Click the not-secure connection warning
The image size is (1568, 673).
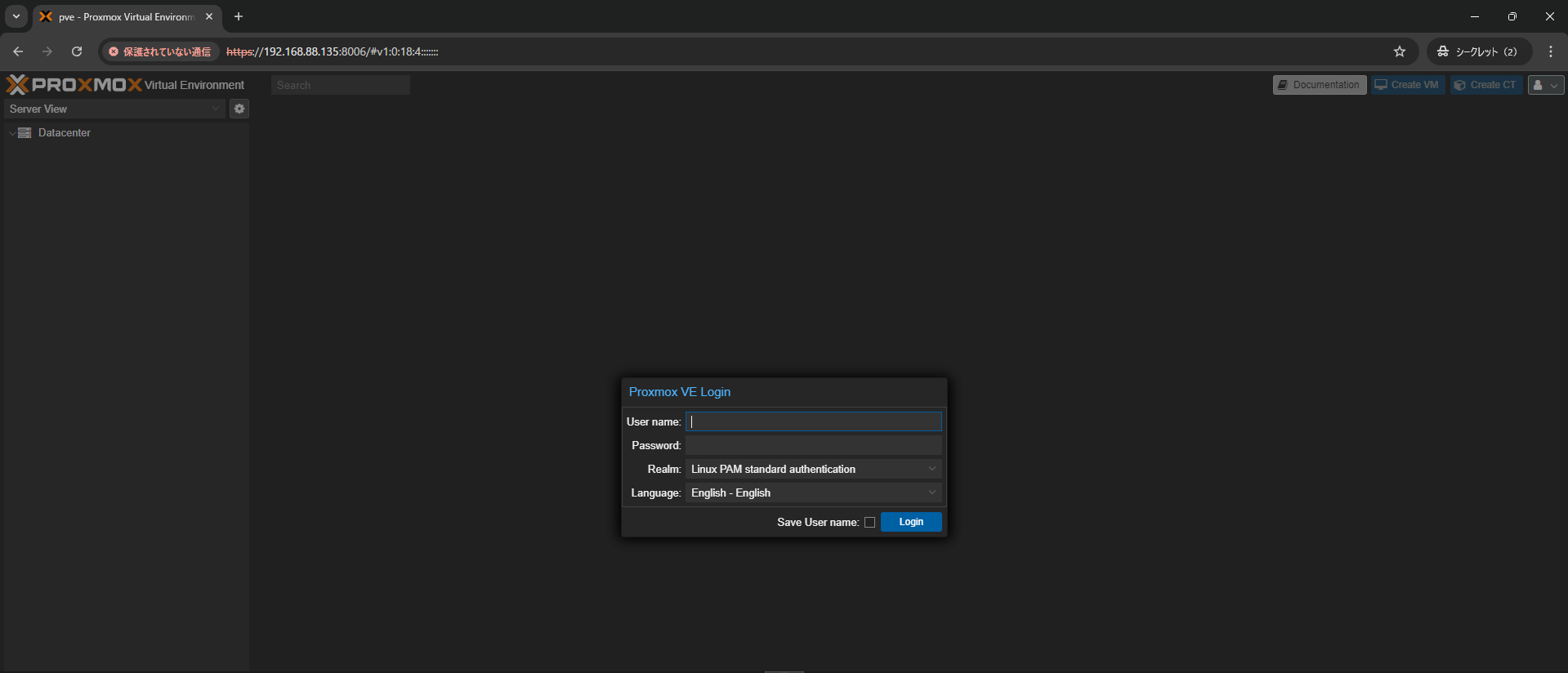(x=160, y=51)
